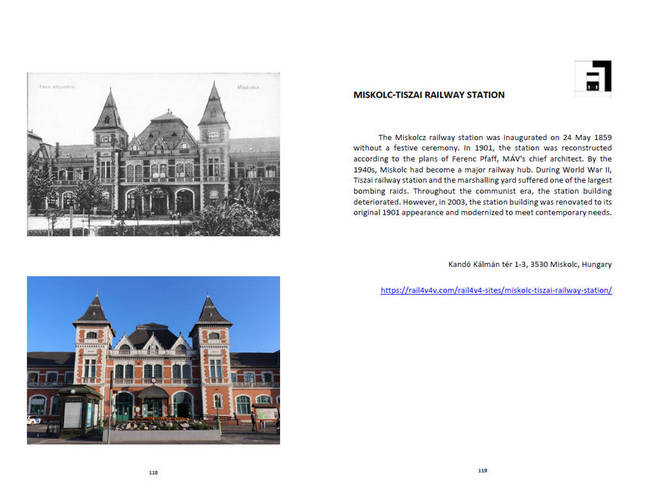Click the name Ferenc Pfaff in the text
This screenshot has width=650, height=500.
pyautogui.click(x=452, y=158)
